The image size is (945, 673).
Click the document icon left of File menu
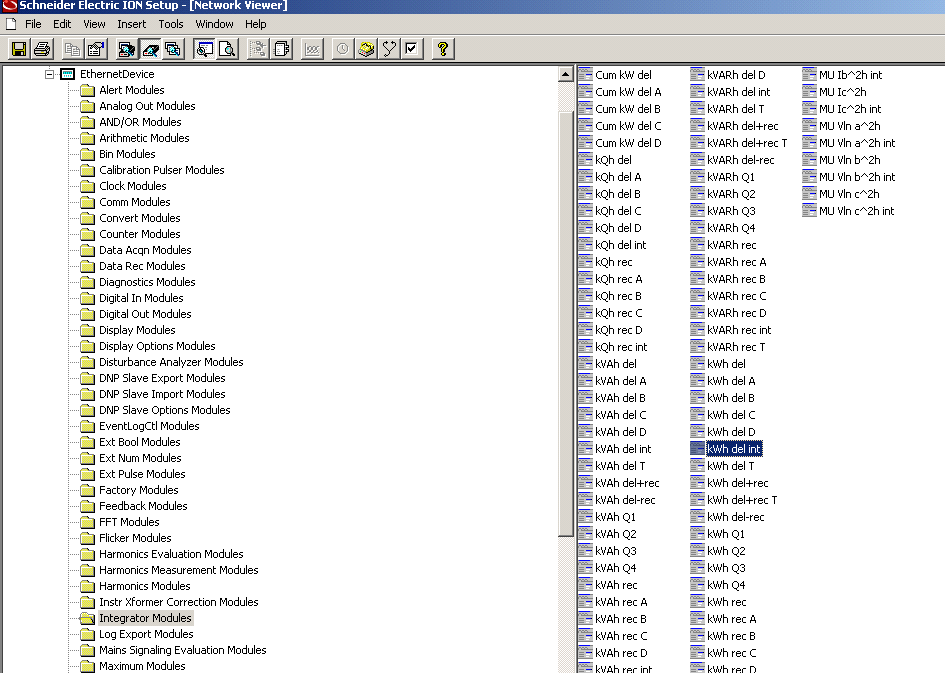tap(11, 24)
